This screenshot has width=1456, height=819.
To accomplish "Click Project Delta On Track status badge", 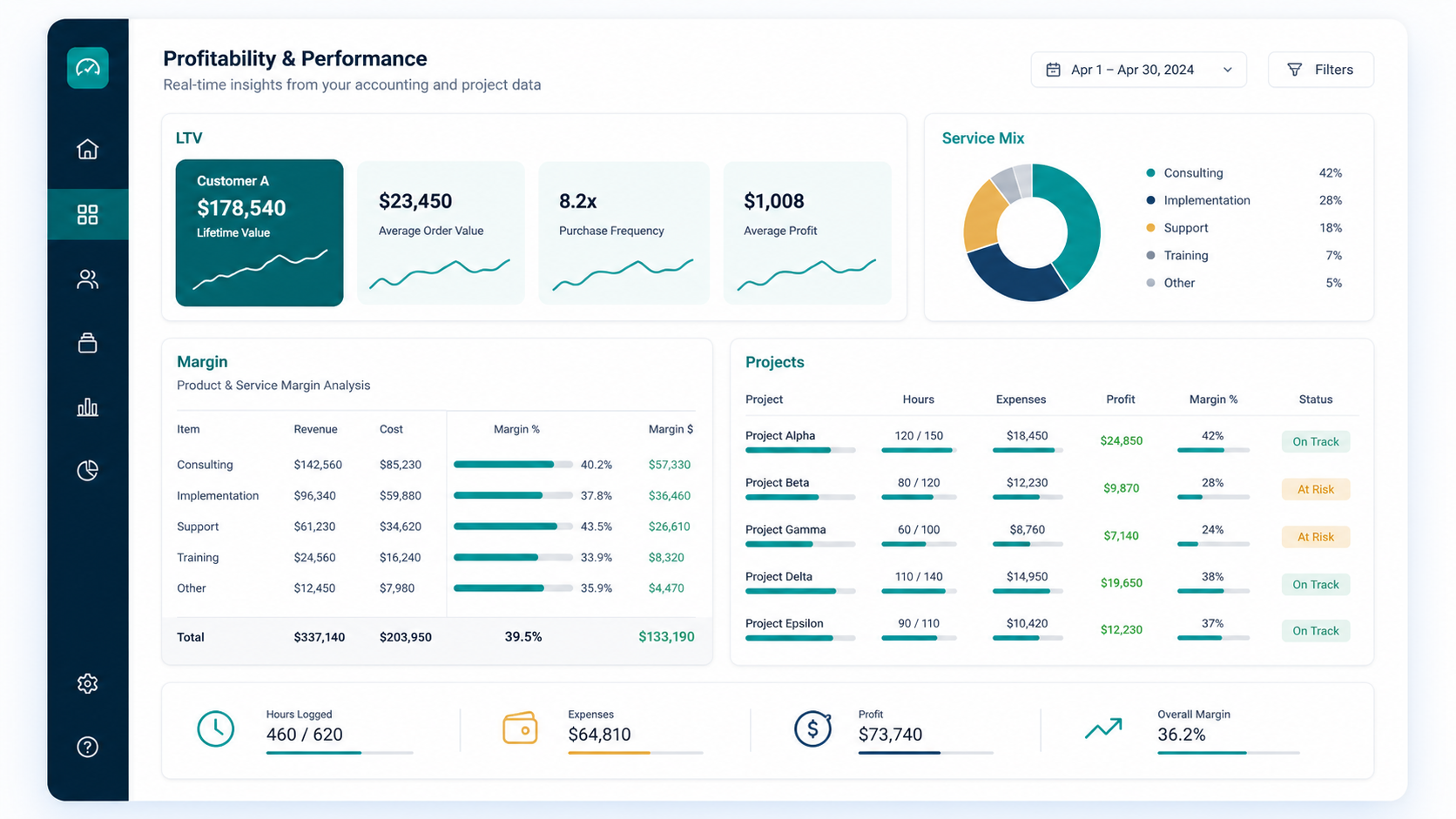I will coord(1315,584).
